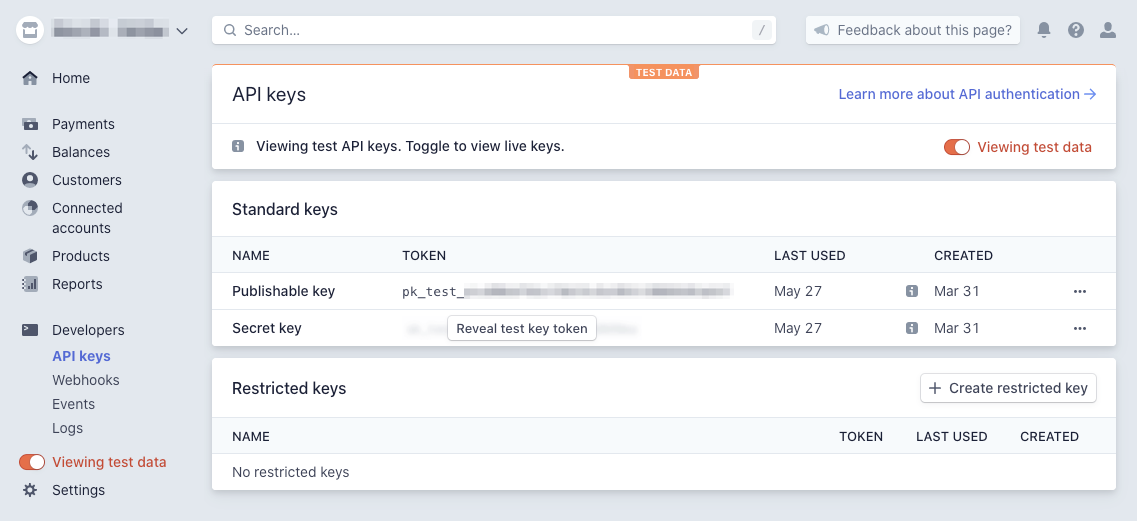The height and width of the screenshot is (521, 1137).
Task: Open Publishable key more options menu
Action: click(1079, 291)
